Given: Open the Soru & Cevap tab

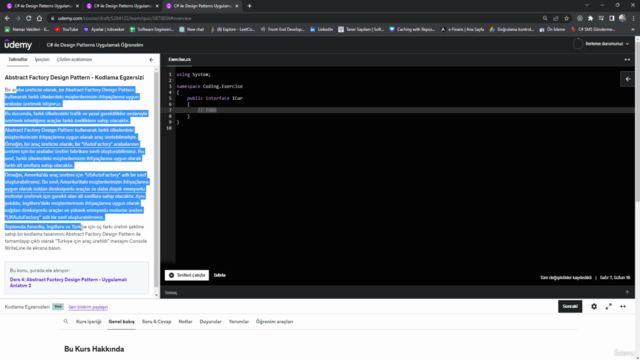Looking at the screenshot, I should (157, 322).
